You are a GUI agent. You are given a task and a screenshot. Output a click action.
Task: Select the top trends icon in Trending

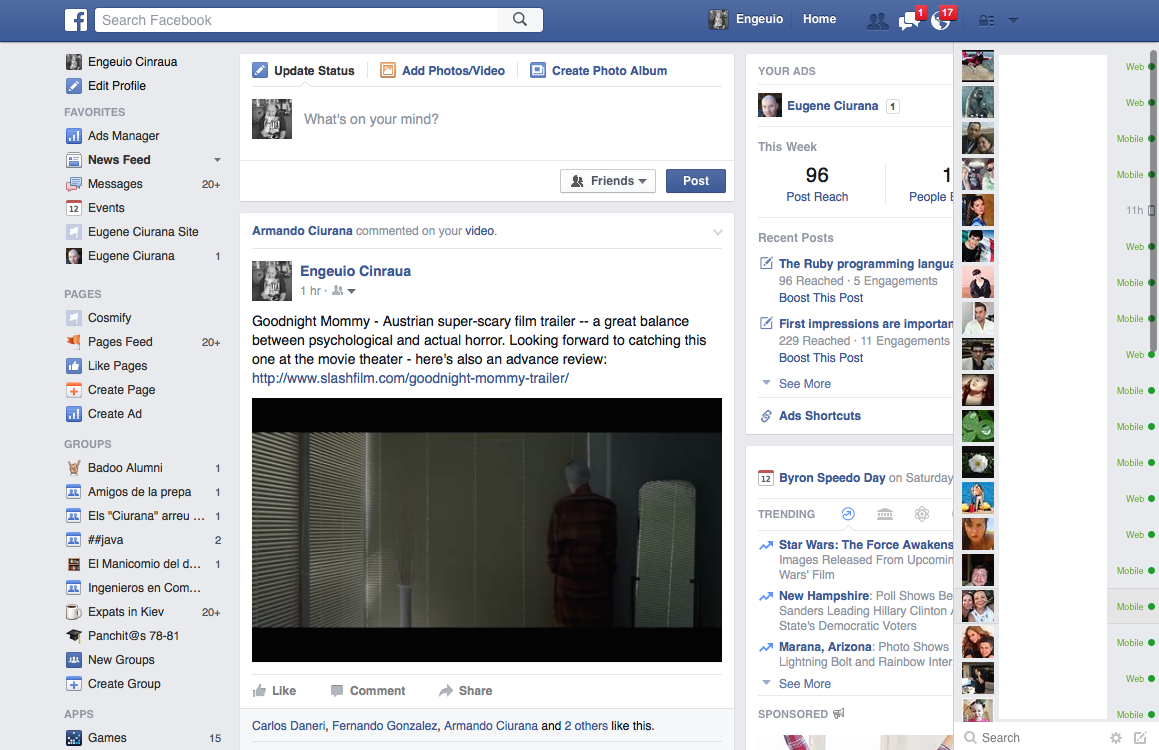(x=848, y=514)
